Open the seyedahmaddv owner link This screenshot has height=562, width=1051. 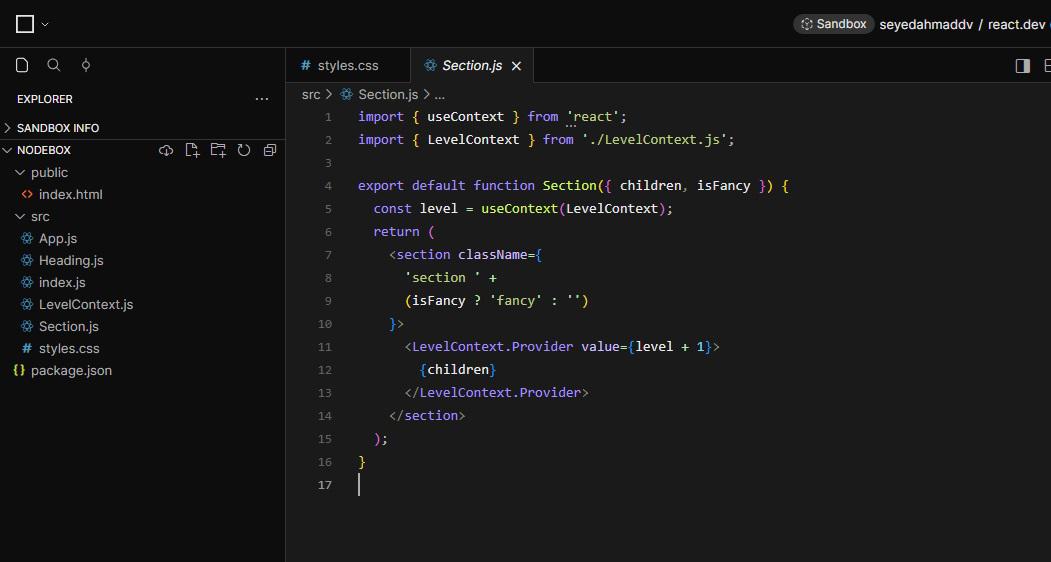coord(926,25)
